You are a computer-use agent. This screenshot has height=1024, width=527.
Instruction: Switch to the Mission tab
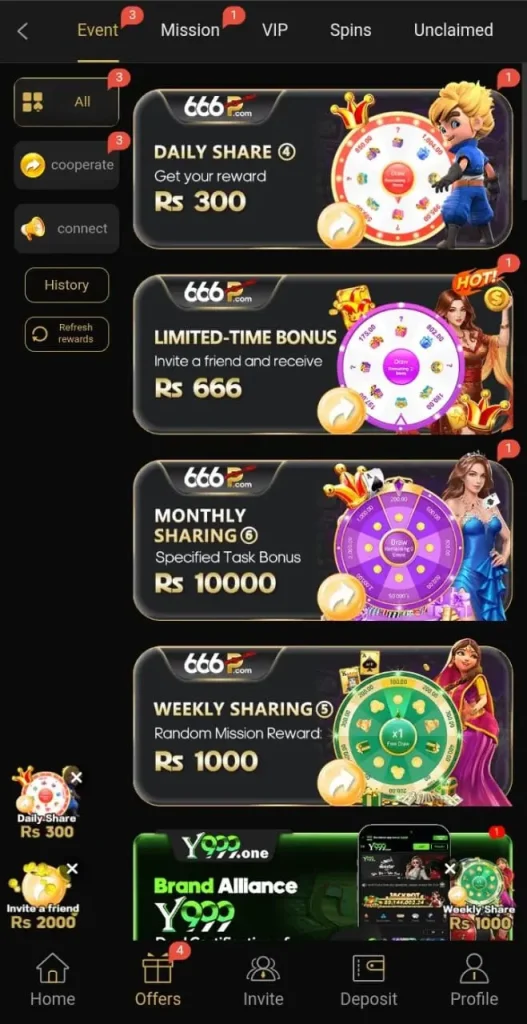coord(190,30)
